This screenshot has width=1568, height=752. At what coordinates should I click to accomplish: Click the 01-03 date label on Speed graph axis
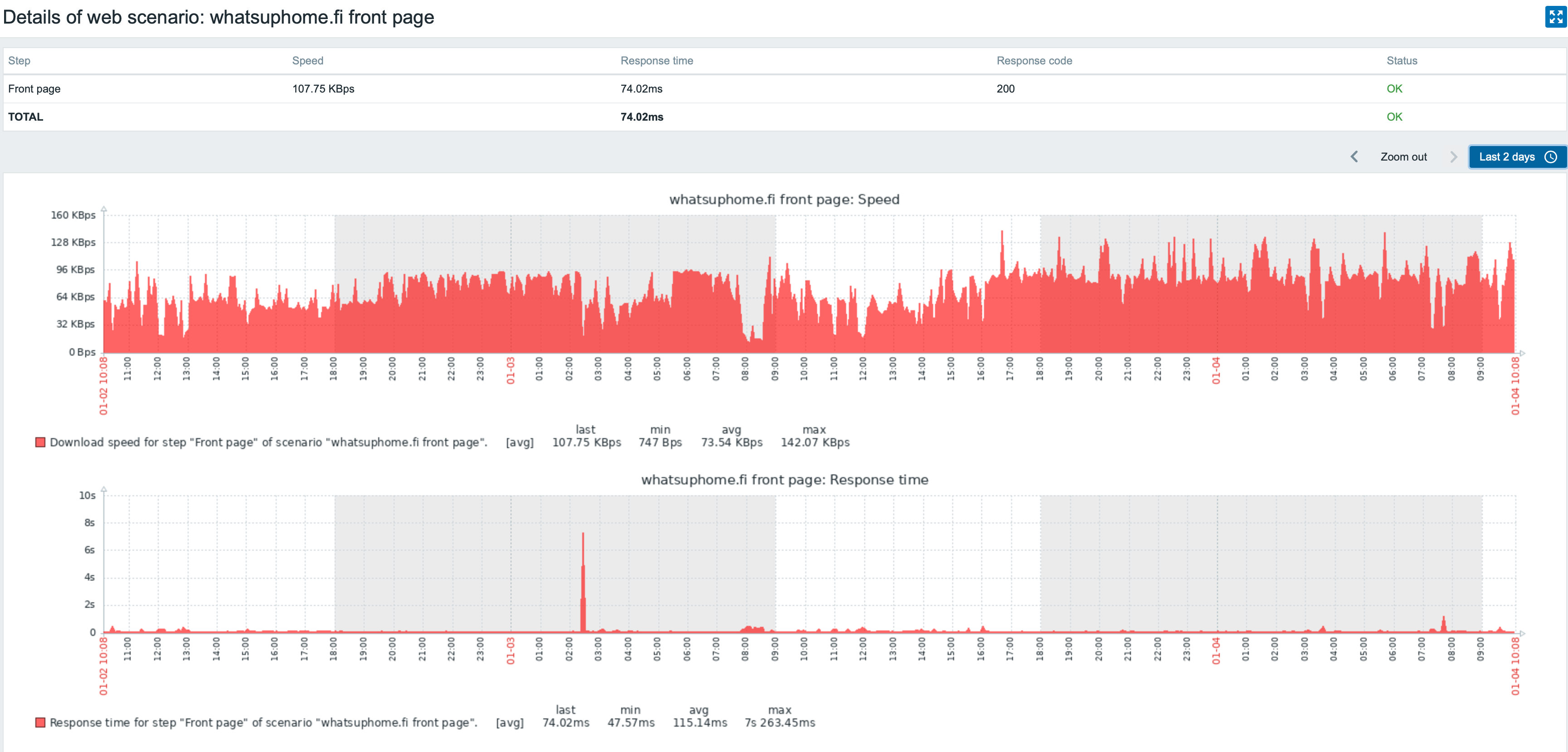point(510,376)
